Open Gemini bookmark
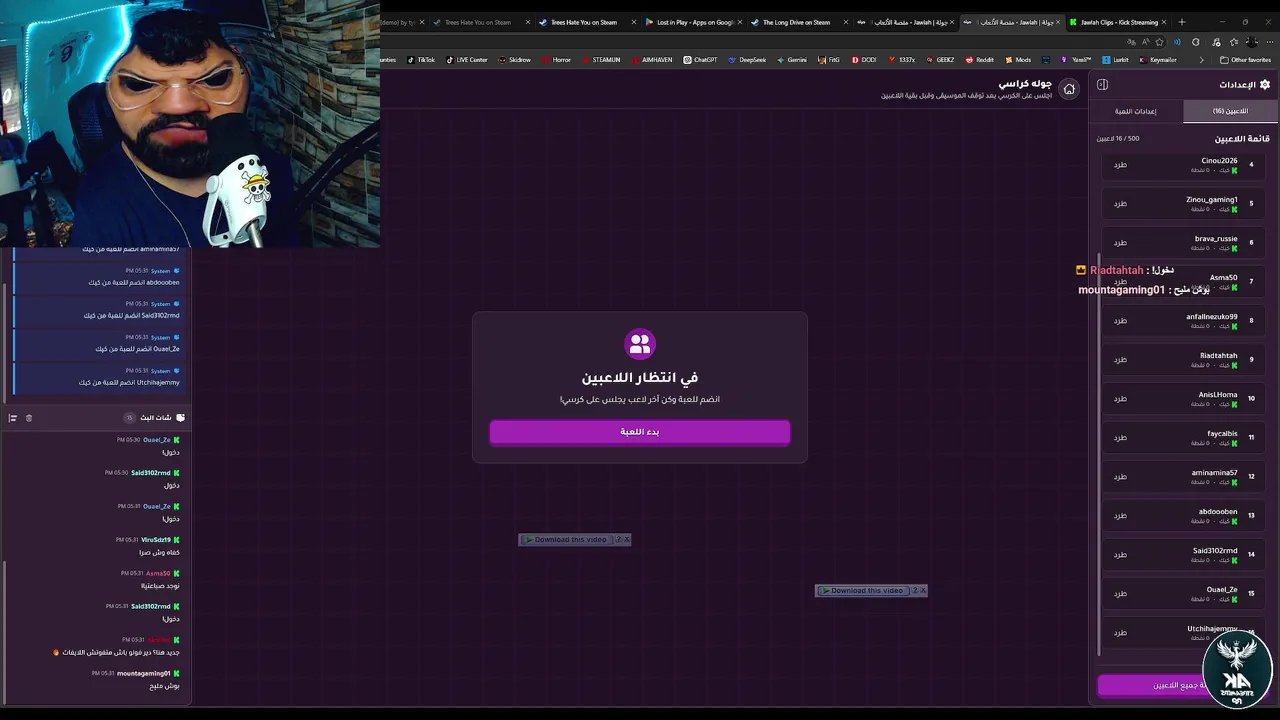The height and width of the screenshot is (720, 1280). [x=791, y=60]
